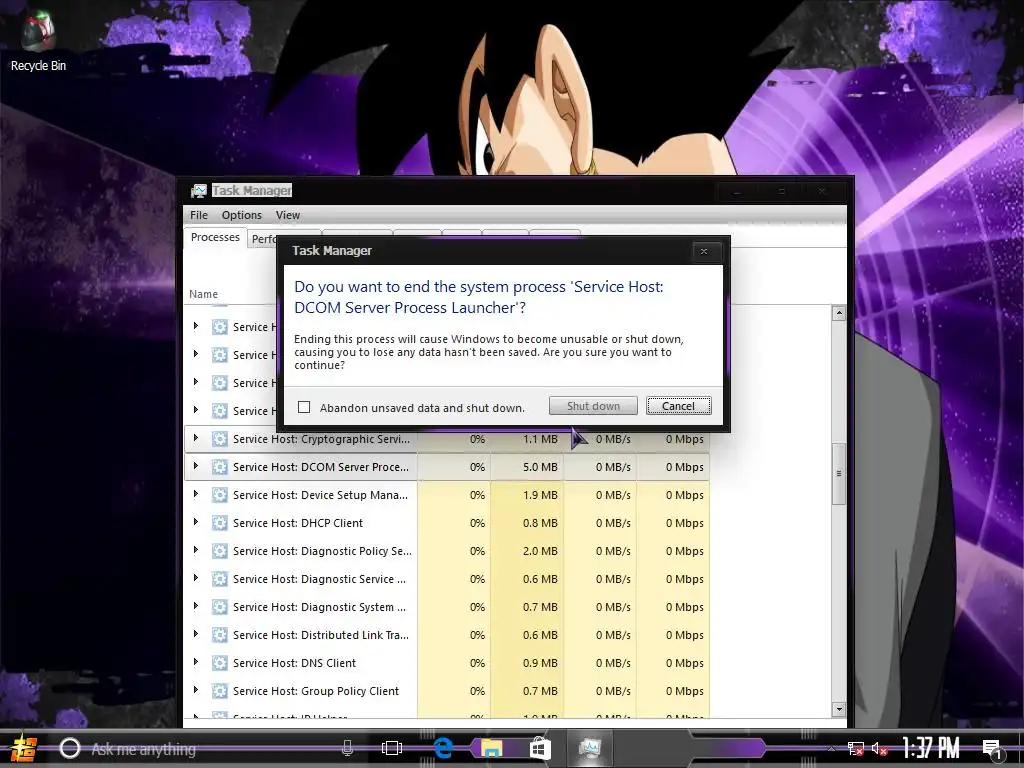Image resolution: width=1024 pixels, height=768 pixels.
Task: Click gear icon of DCOM Server Process row
Action: click(x=220, y=467)
